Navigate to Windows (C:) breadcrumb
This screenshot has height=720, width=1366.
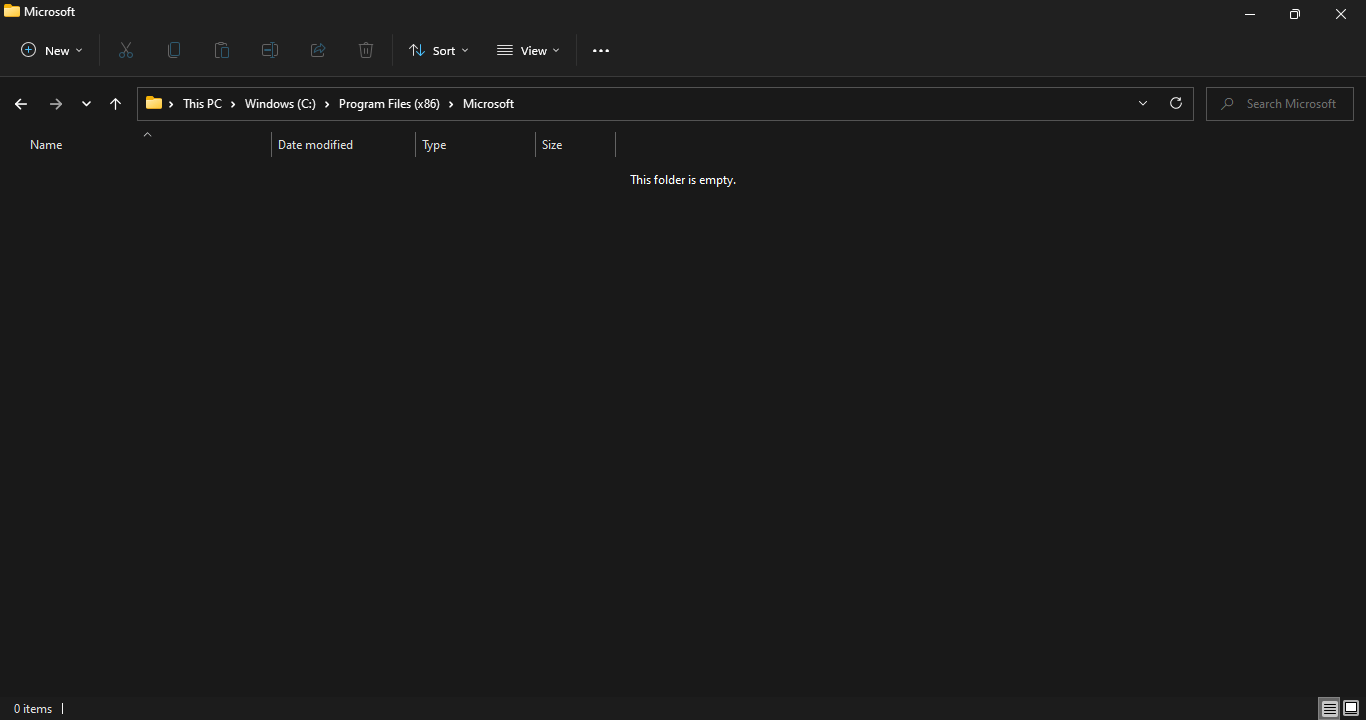tap(280, 104)
